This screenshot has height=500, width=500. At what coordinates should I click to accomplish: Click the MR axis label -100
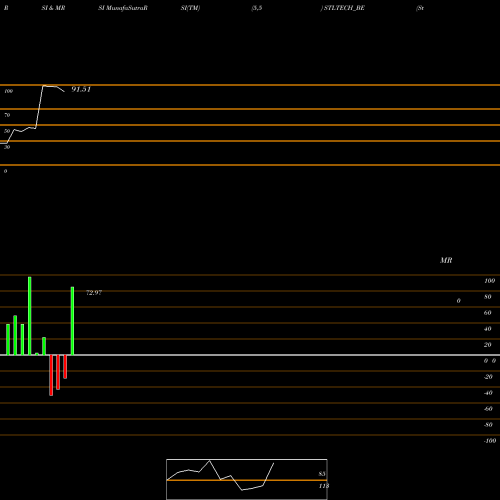[490, 441]
